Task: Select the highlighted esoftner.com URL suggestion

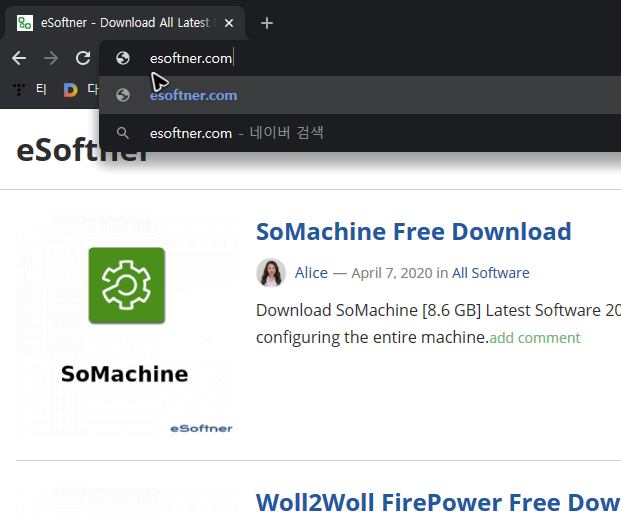Action: [360, 95]
